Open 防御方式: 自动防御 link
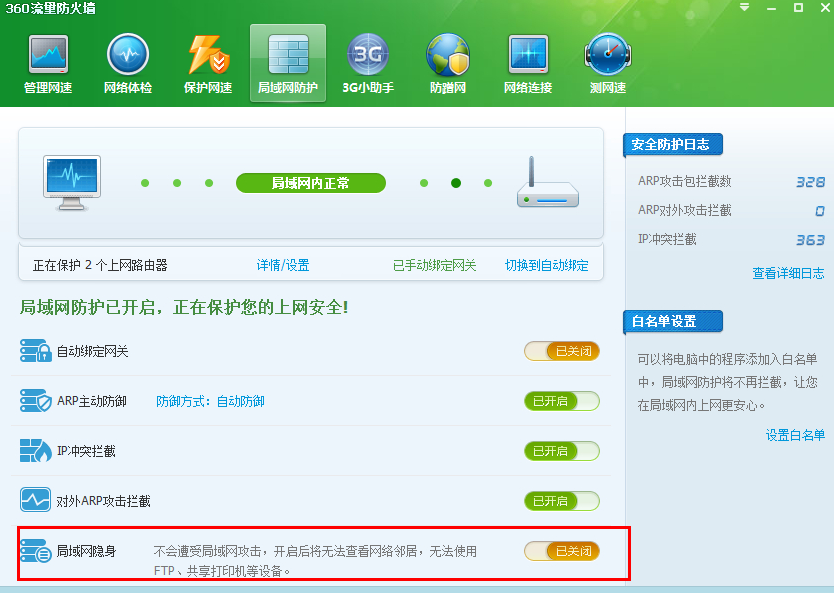This screenshot has width=834, height=593. 210,401
